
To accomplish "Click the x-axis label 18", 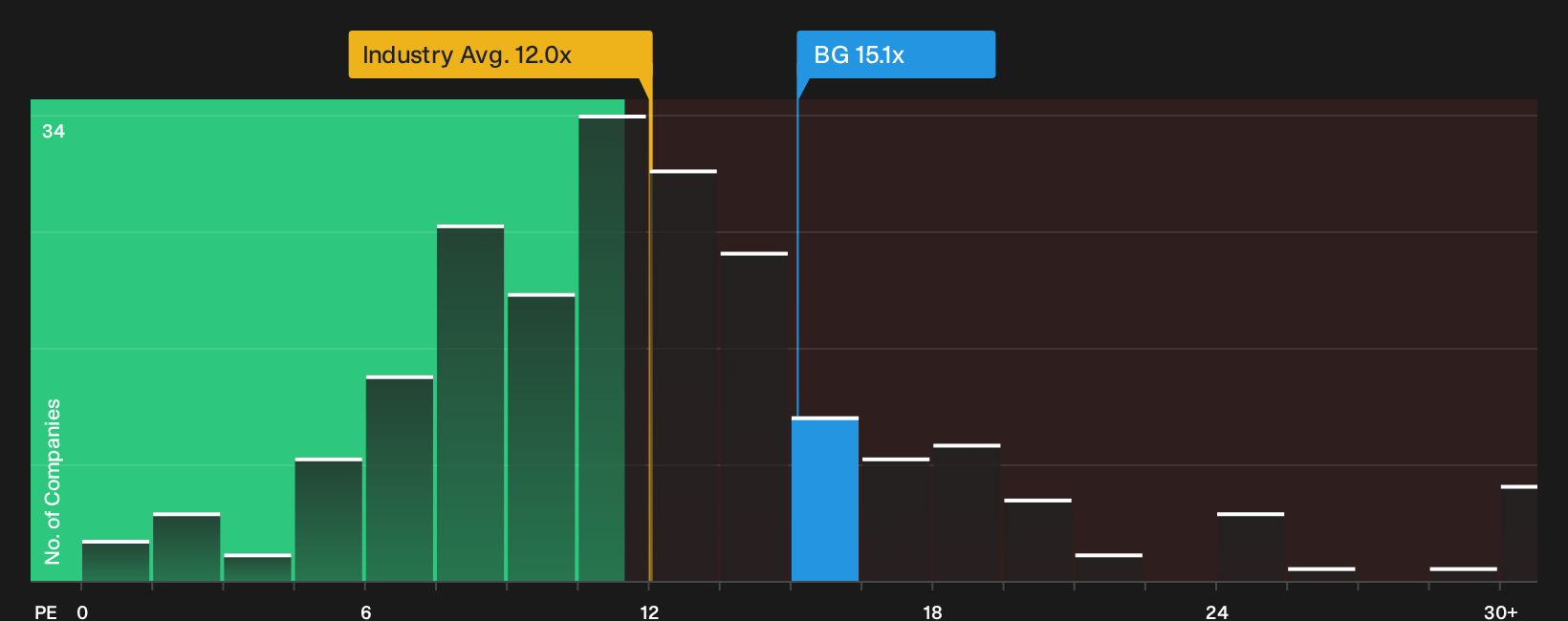I will (x=932, y=611).
